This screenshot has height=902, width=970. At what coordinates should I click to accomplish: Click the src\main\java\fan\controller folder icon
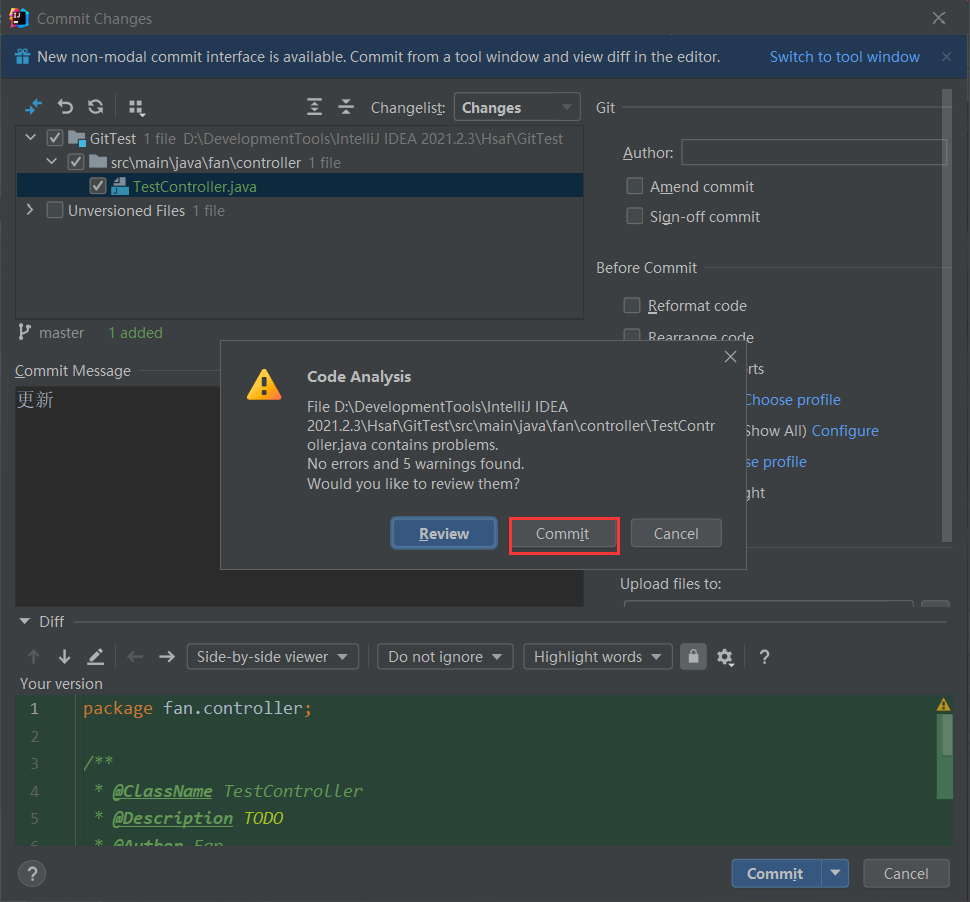pyautogui.click(x=98, y=162)
